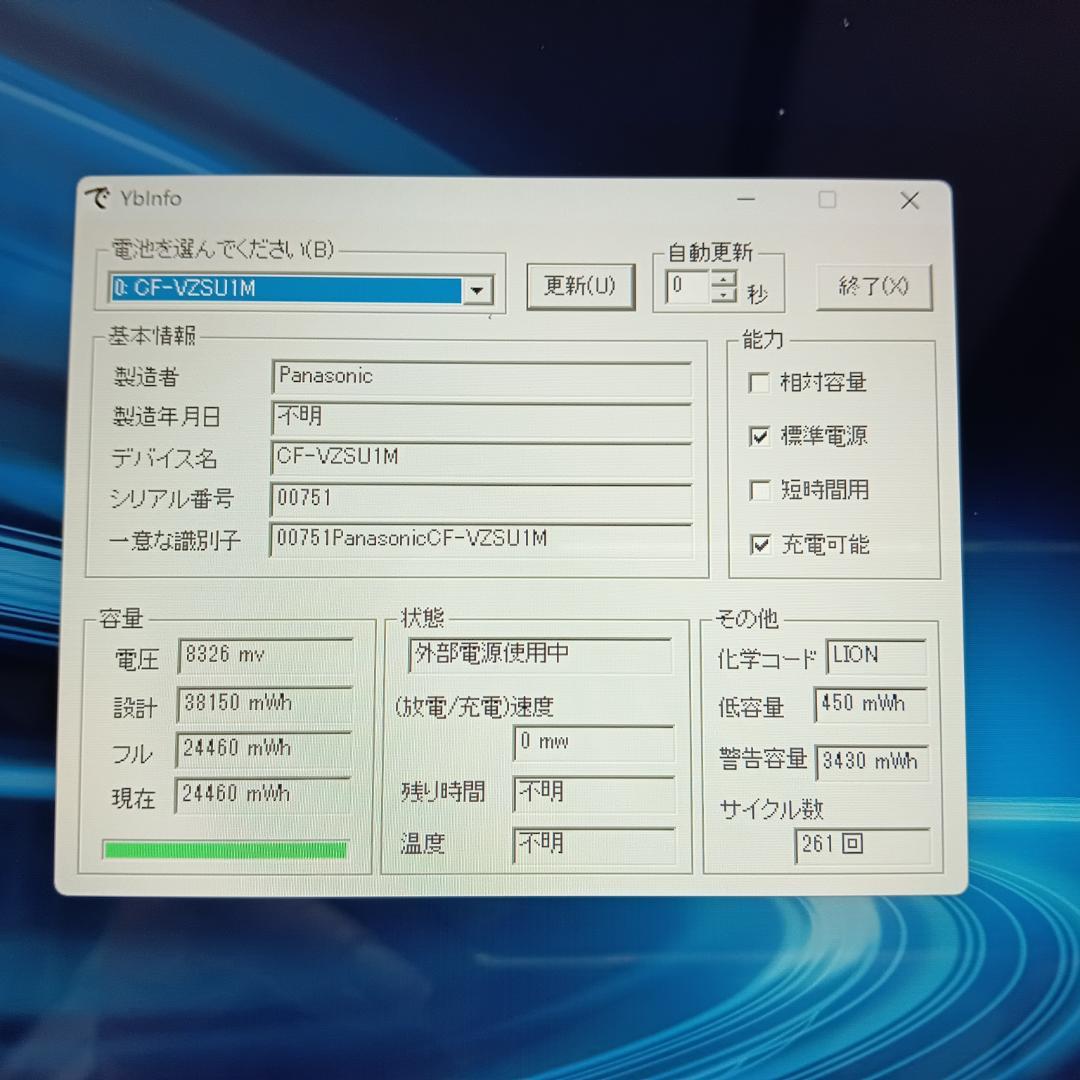Click the 現在 capacity value field

click(263, 795)
